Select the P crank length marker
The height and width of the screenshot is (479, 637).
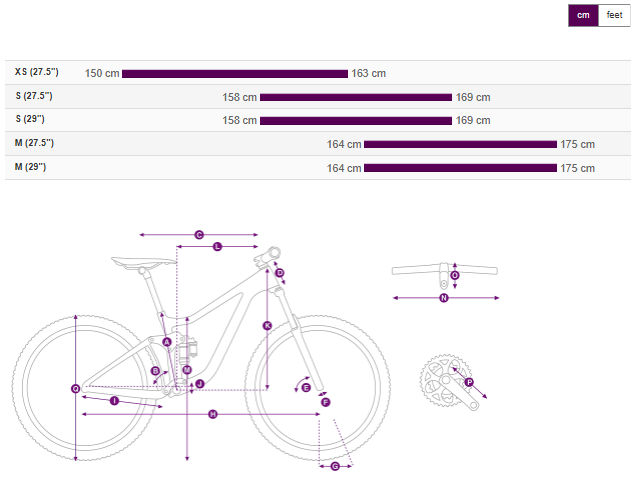point(469,381)
